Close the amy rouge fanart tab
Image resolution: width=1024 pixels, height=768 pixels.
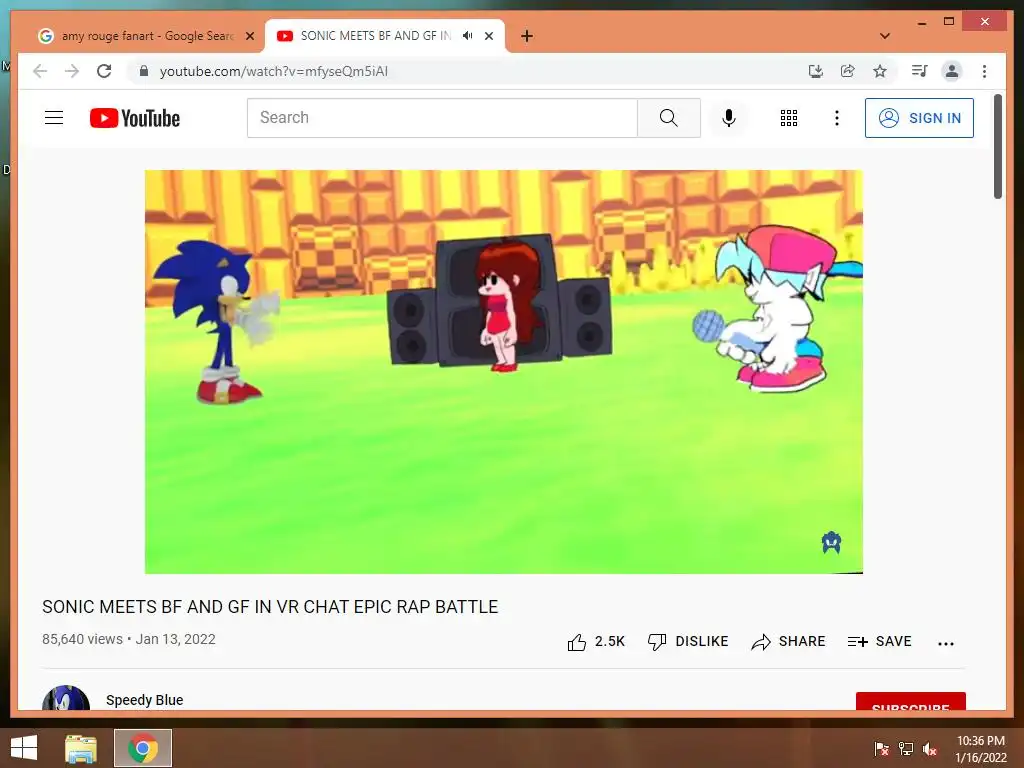(249, 36)
